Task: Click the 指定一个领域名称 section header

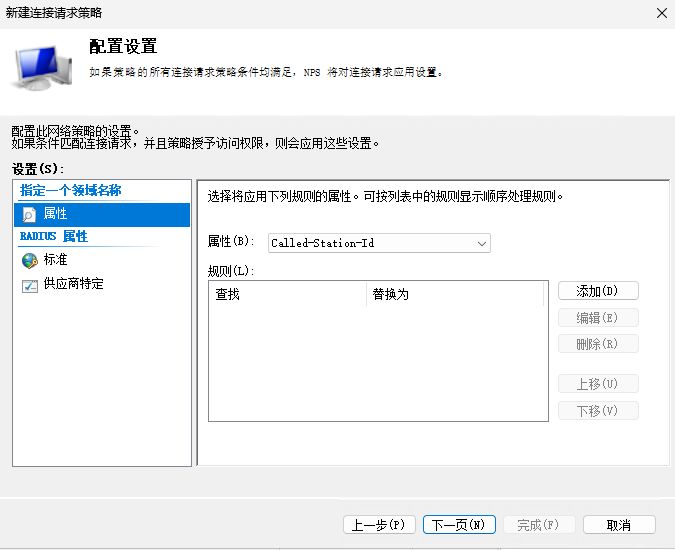Action: pos(70,190)
